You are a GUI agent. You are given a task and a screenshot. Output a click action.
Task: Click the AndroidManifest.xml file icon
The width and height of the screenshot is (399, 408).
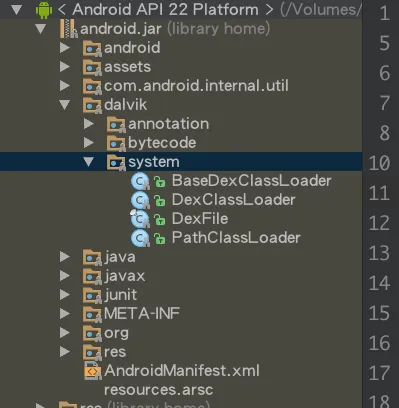coord(93,371)
